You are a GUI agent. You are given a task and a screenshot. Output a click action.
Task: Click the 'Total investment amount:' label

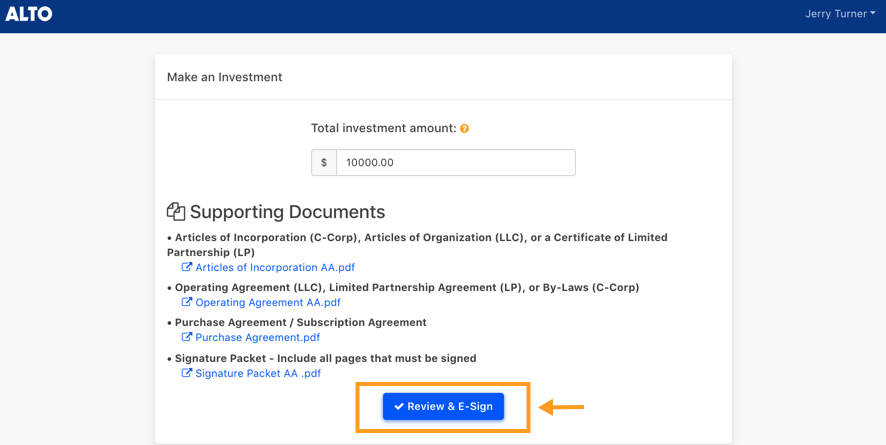coord(384,129)
